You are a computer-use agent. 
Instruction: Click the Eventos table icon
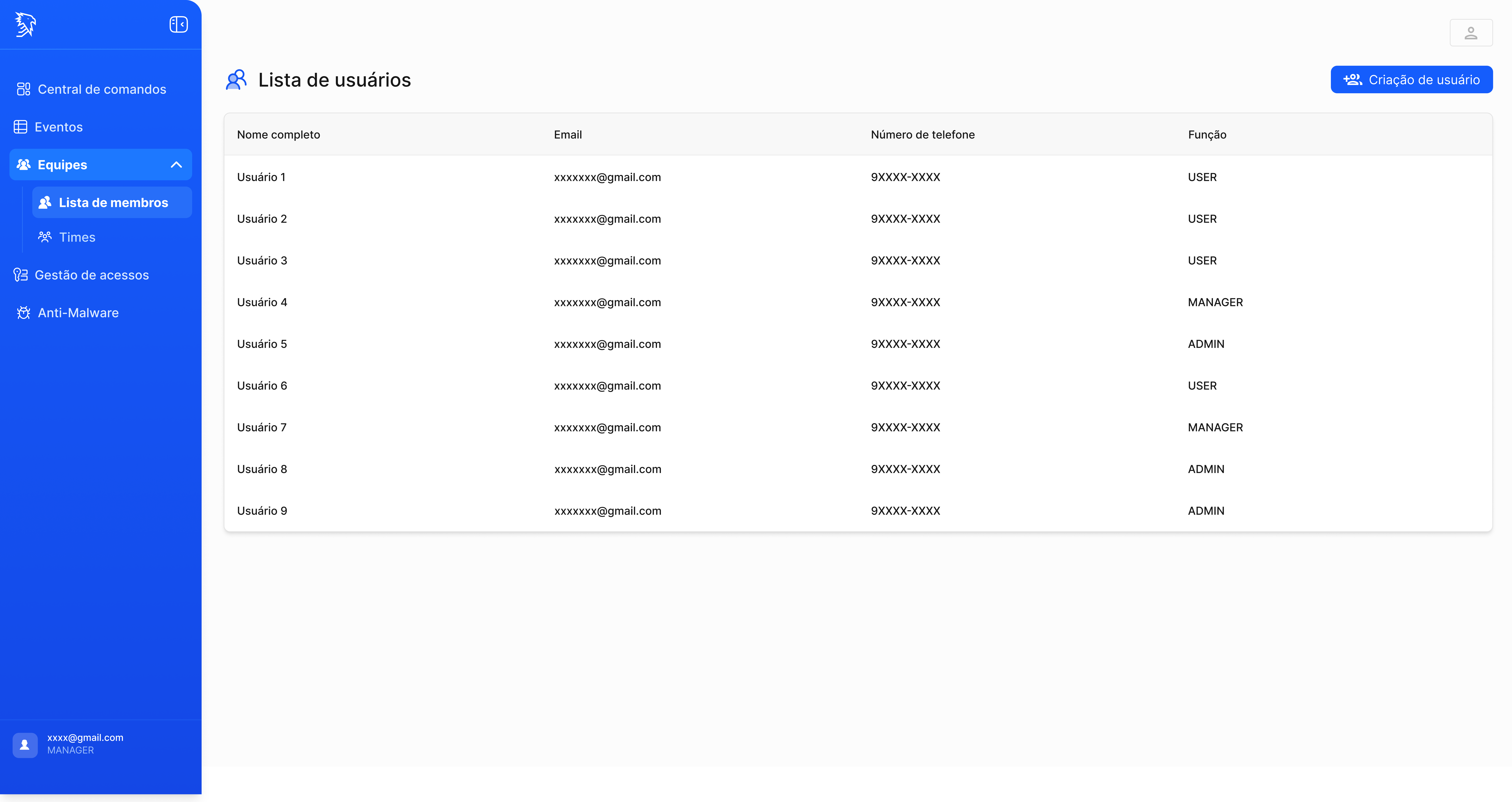tap(20, 127)
